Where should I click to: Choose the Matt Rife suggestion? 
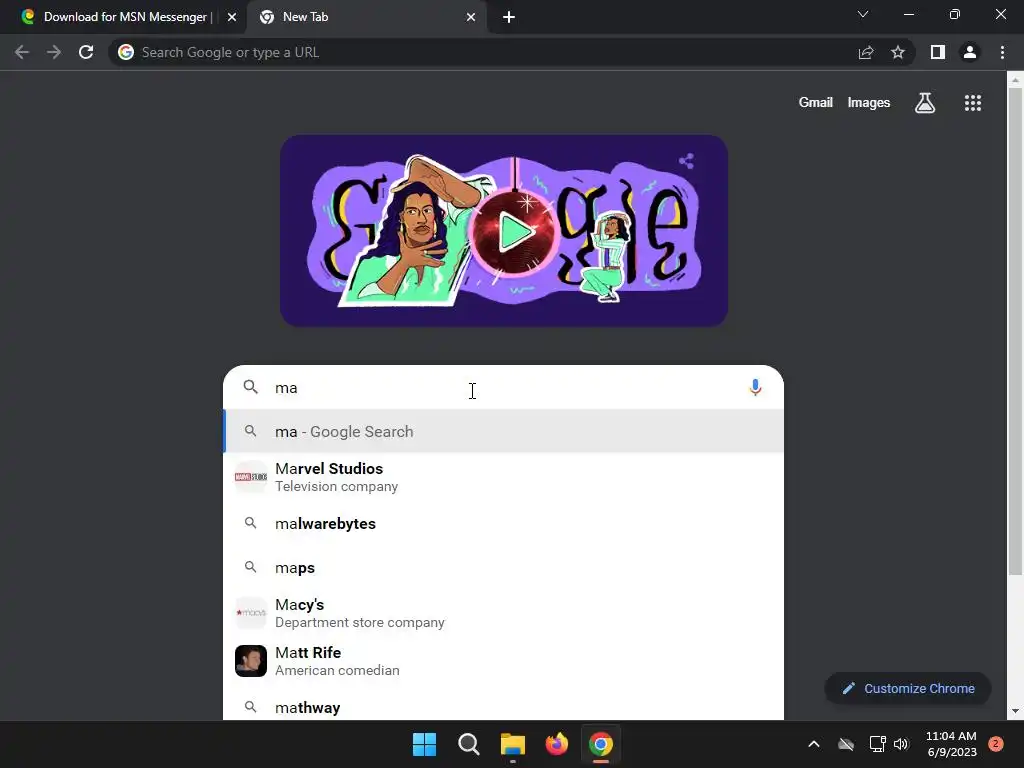[503, 661]
